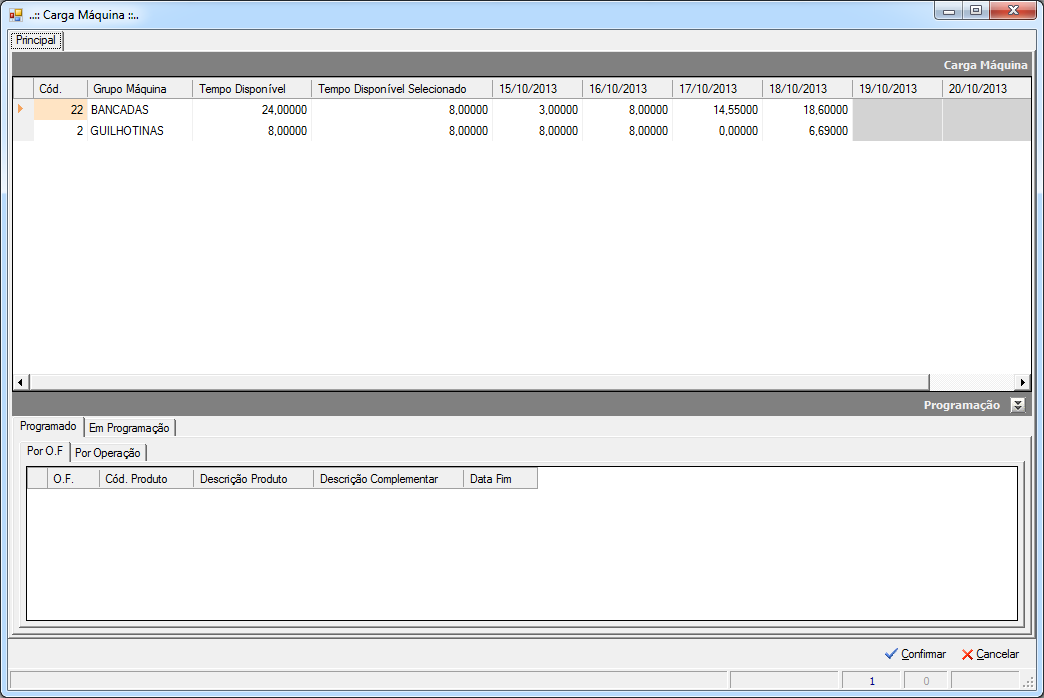Click the 19/10/2013 column header
1044x698 pixels.
click(x=897, y=89)
